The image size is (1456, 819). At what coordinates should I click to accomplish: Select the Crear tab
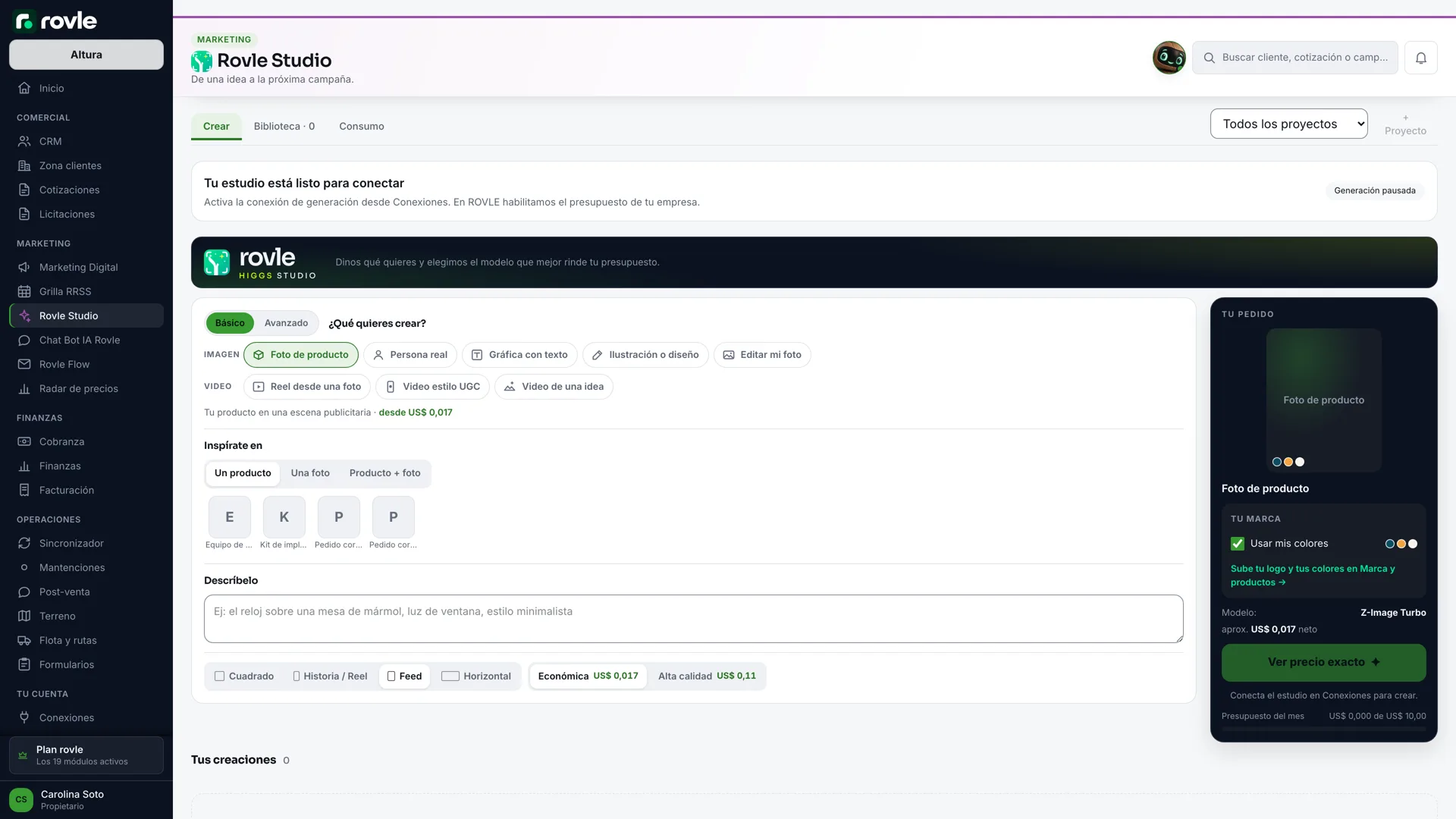[x=216, y=127]
